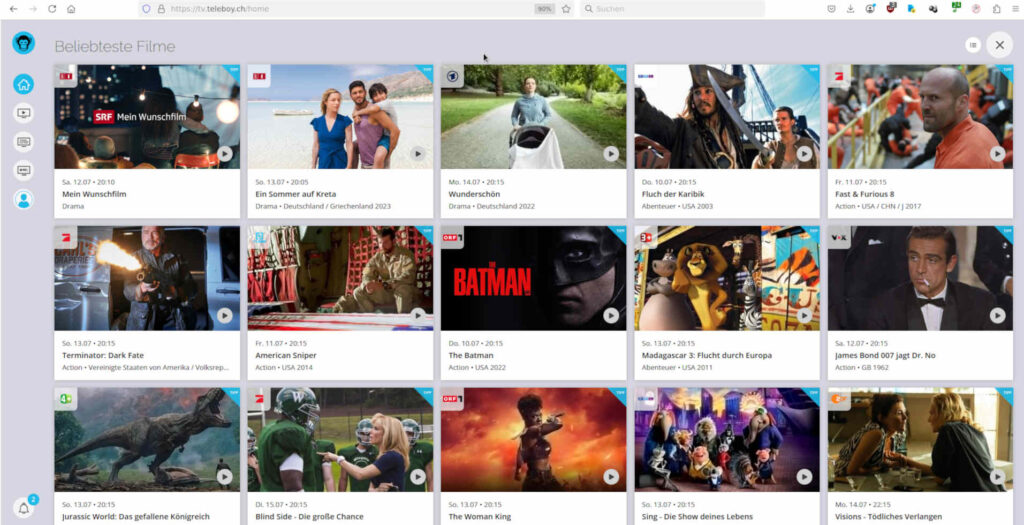This screenshot has width=1024, height=525.
Task: Play Ein Sommer auf Kreta
Action: pyautogui.click(x=418, y=153)
